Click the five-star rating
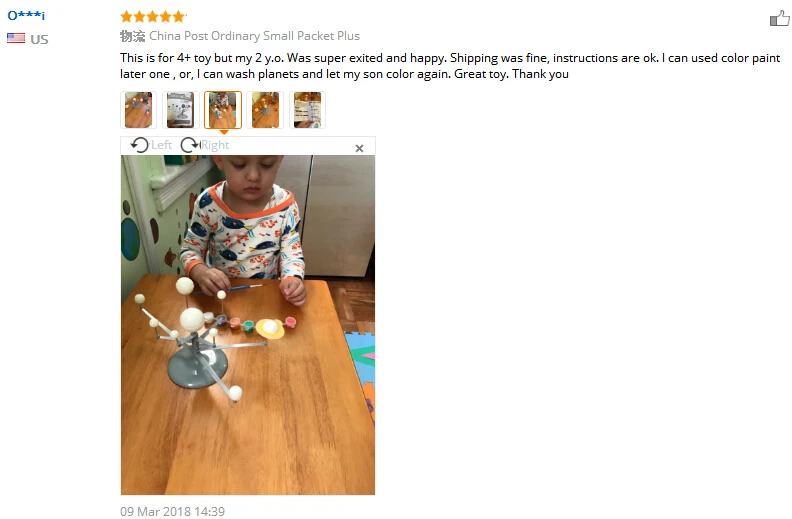 pos(153,17)
